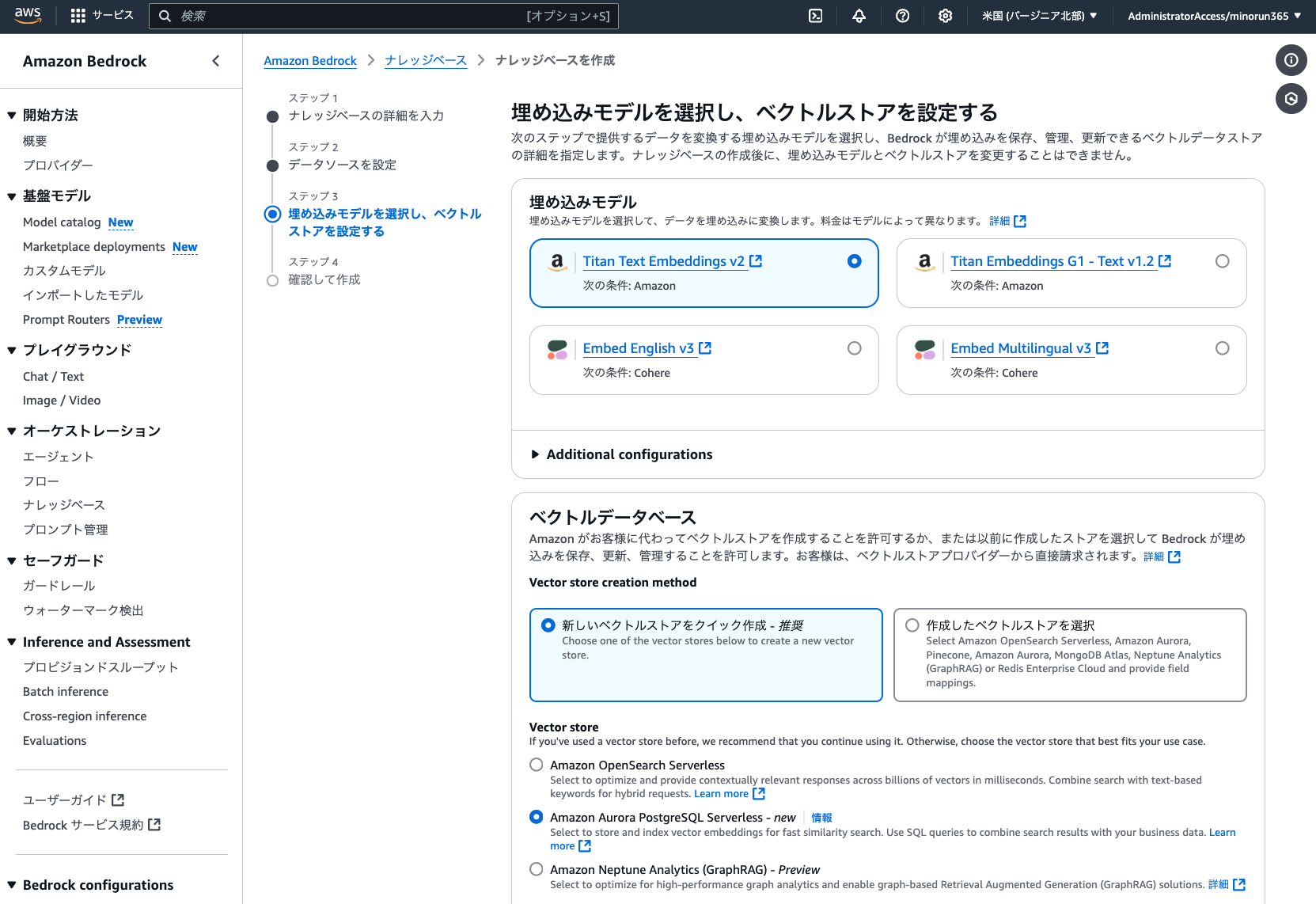Click the AWS logo home icon

(28, 16)
